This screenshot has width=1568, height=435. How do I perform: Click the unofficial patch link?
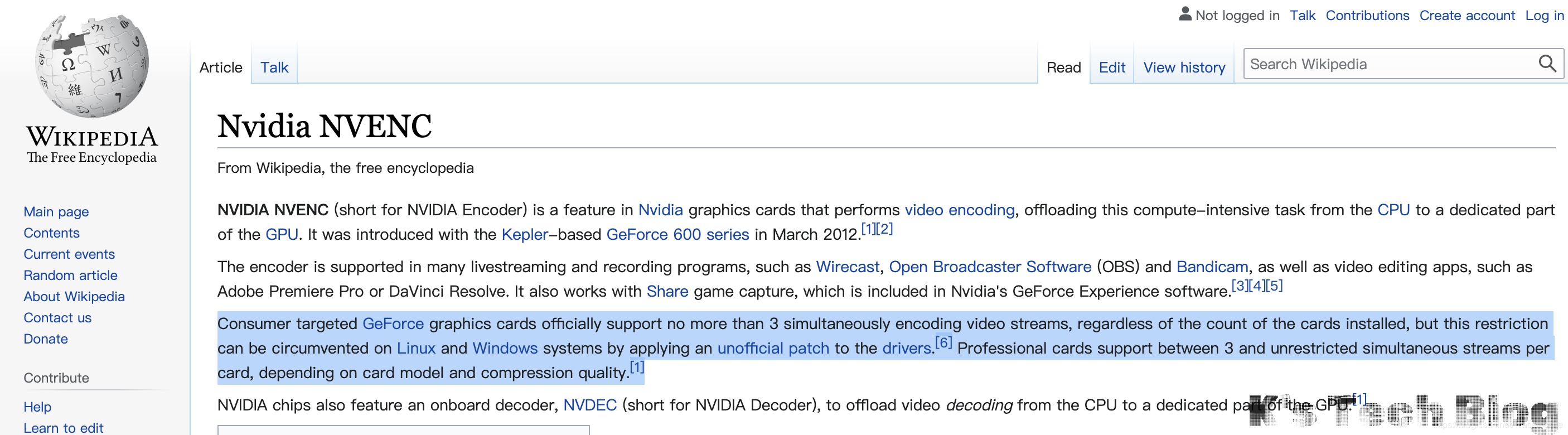point(773,349)
